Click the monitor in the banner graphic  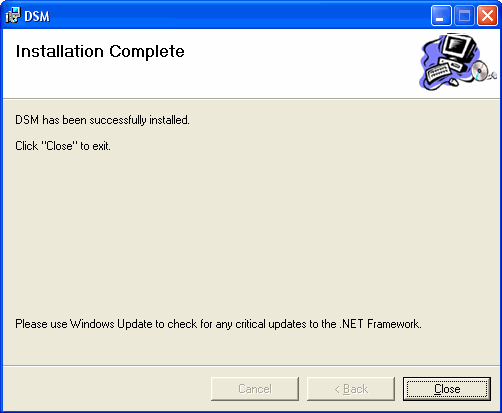460,47
